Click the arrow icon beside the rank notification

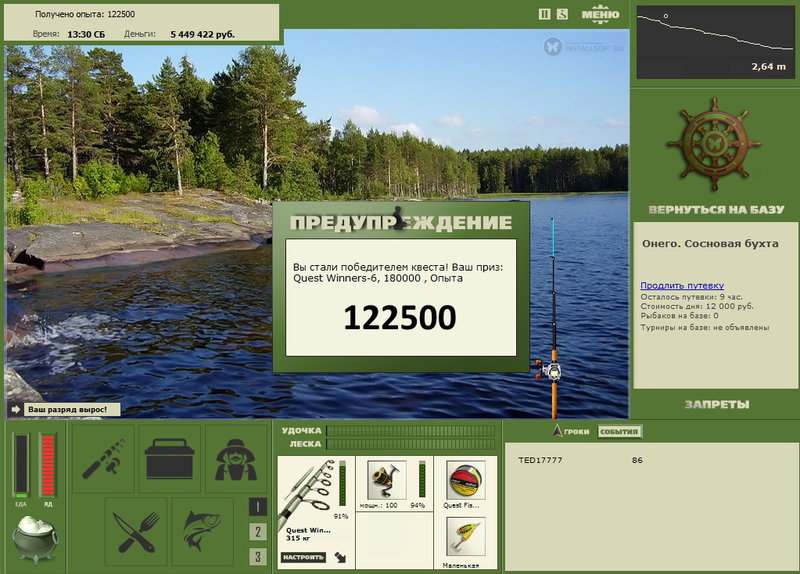coord(15,409)
